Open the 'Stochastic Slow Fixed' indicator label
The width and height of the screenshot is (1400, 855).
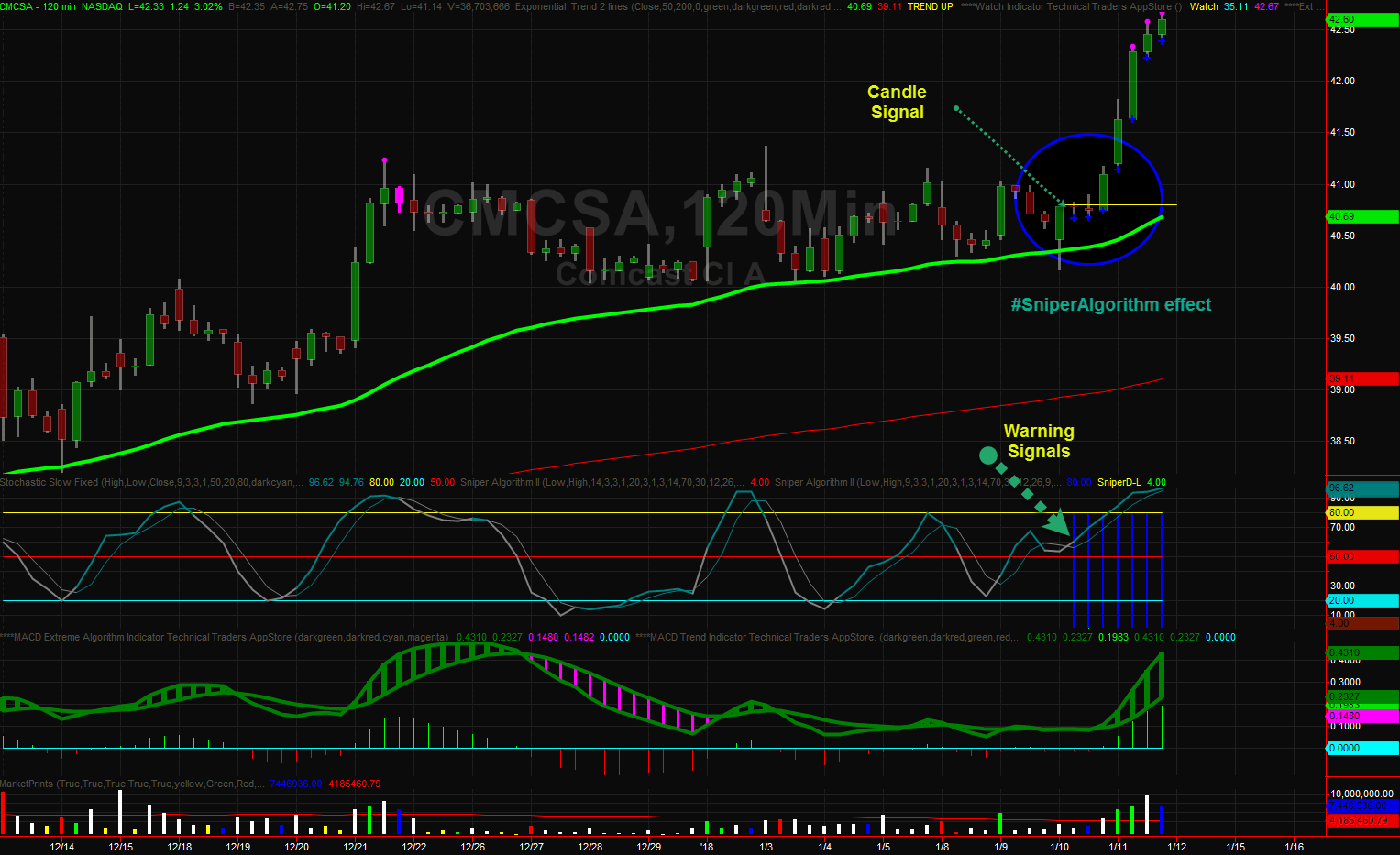coord(150,482)
